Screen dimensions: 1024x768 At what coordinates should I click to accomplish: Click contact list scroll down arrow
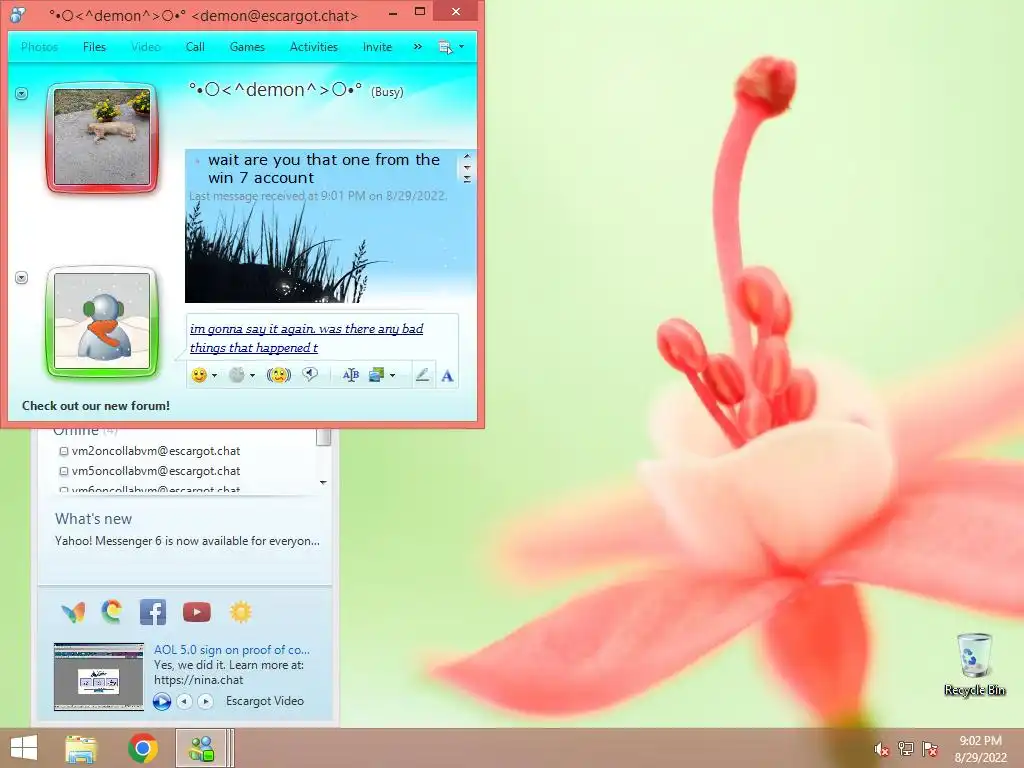[323, 483]
